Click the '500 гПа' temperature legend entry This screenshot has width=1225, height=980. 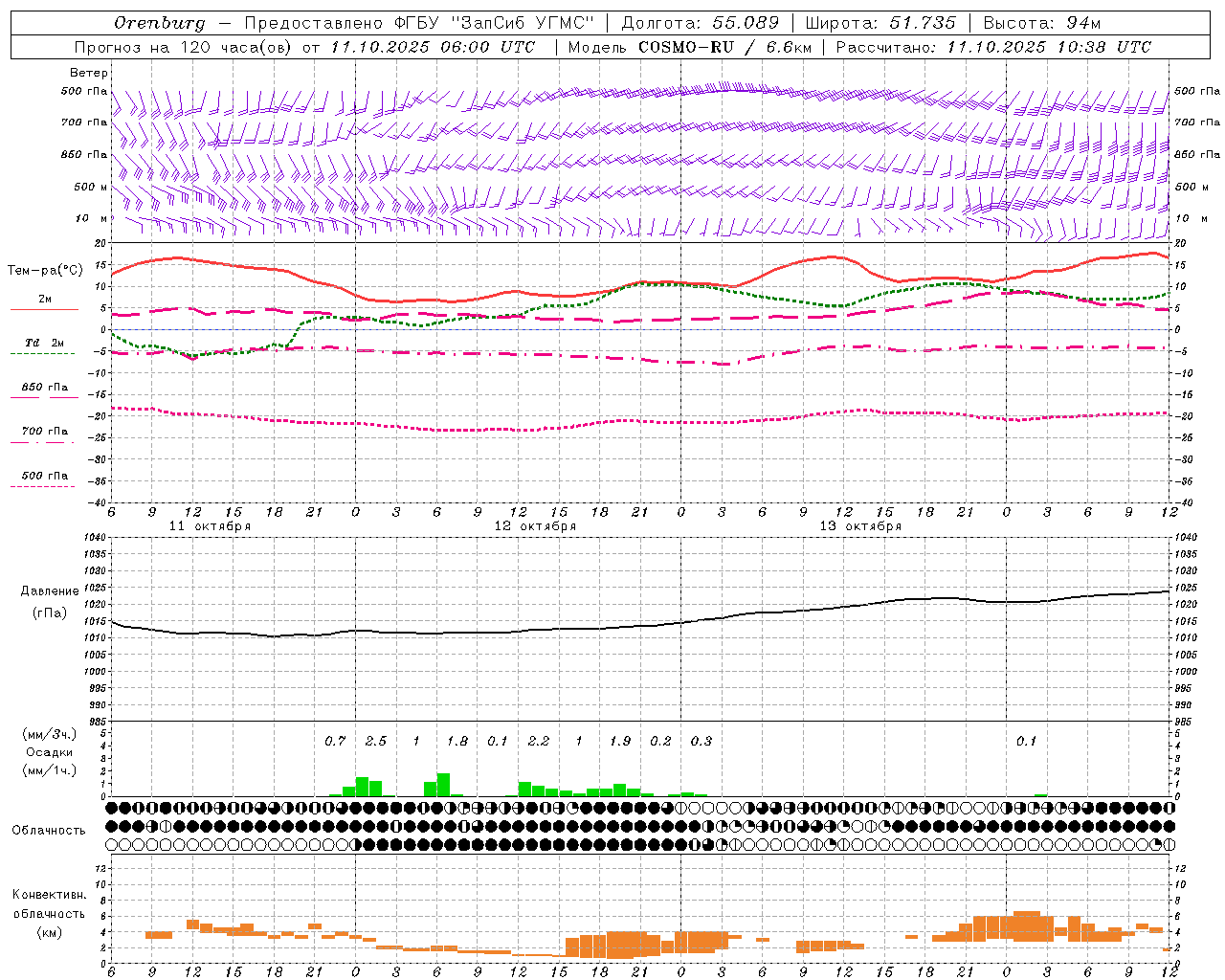(44, 476)
